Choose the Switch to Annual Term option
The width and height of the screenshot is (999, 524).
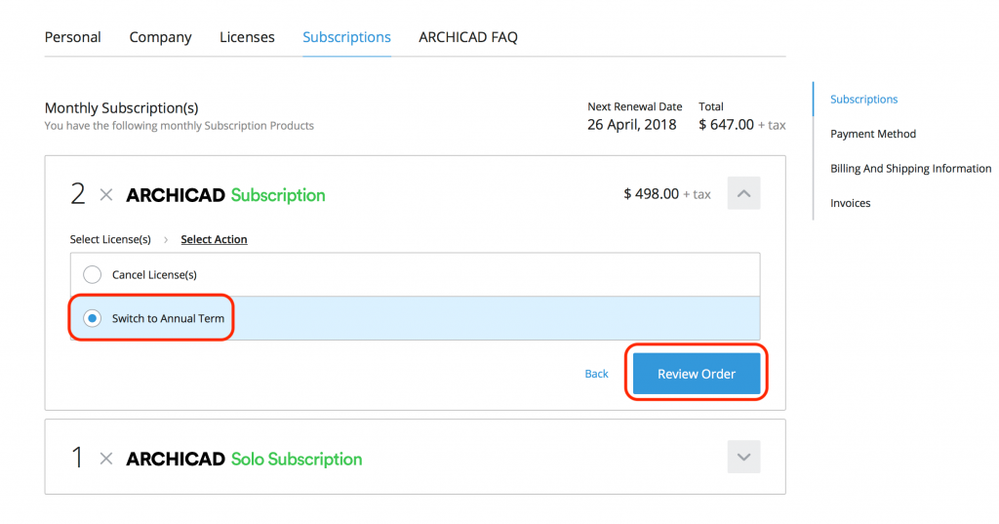point(92,319)
